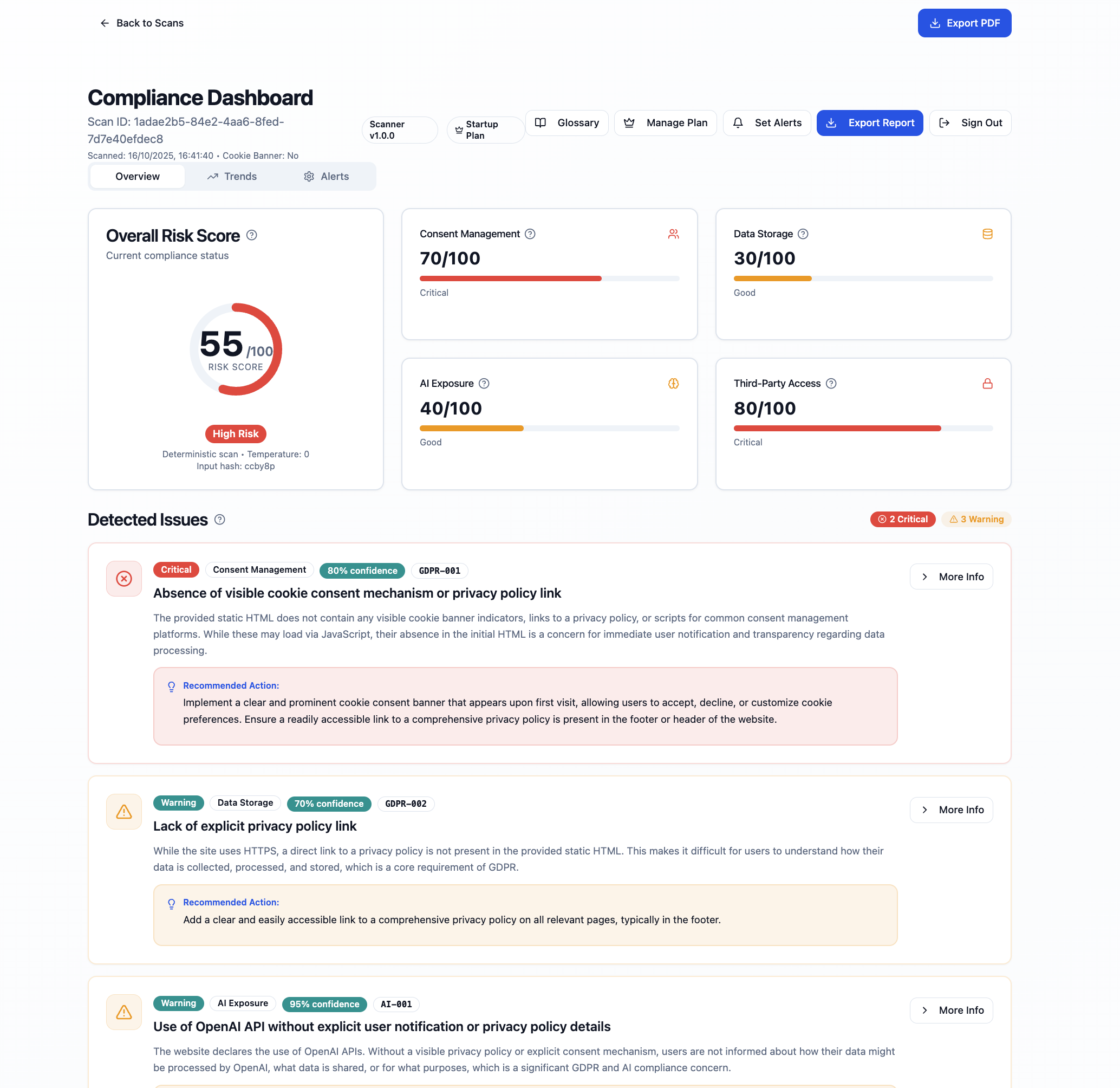
Task: Click Third-Party Access help question icon
Action: click(x=831, y=384)
